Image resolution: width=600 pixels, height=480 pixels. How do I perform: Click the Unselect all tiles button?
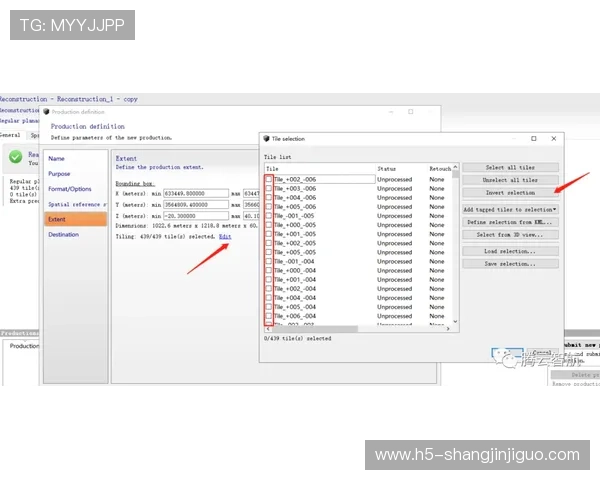click(510, 180)
